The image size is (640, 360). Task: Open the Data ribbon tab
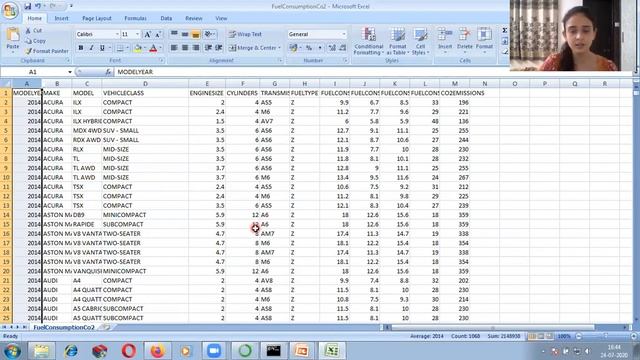click(166, 18)
